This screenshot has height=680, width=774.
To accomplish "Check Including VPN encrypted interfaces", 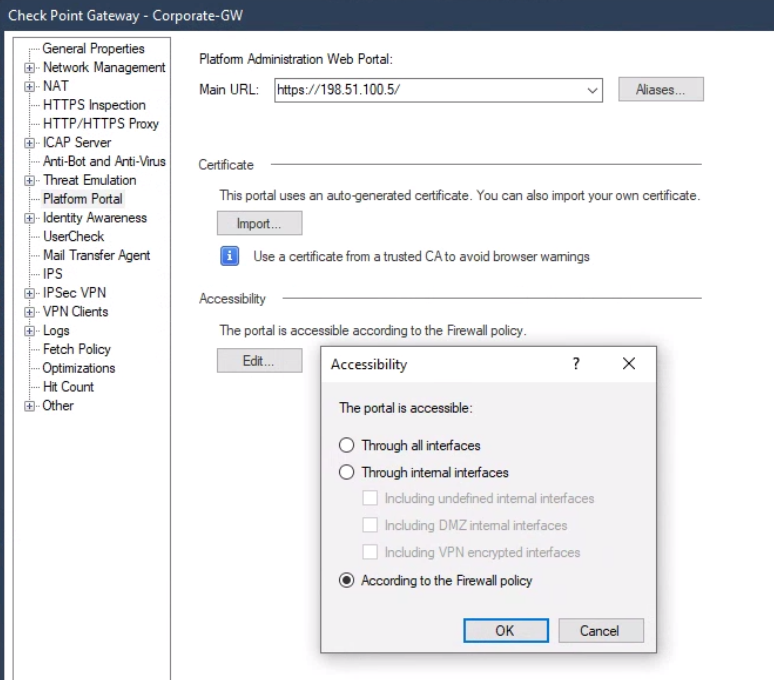I will (x=370, y=552).
